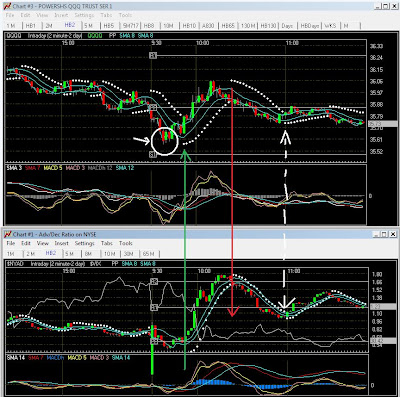The image size is (400, 397).
Task: Select the active HB2 tab in Chart #3
Action: [x=70, y=25]
